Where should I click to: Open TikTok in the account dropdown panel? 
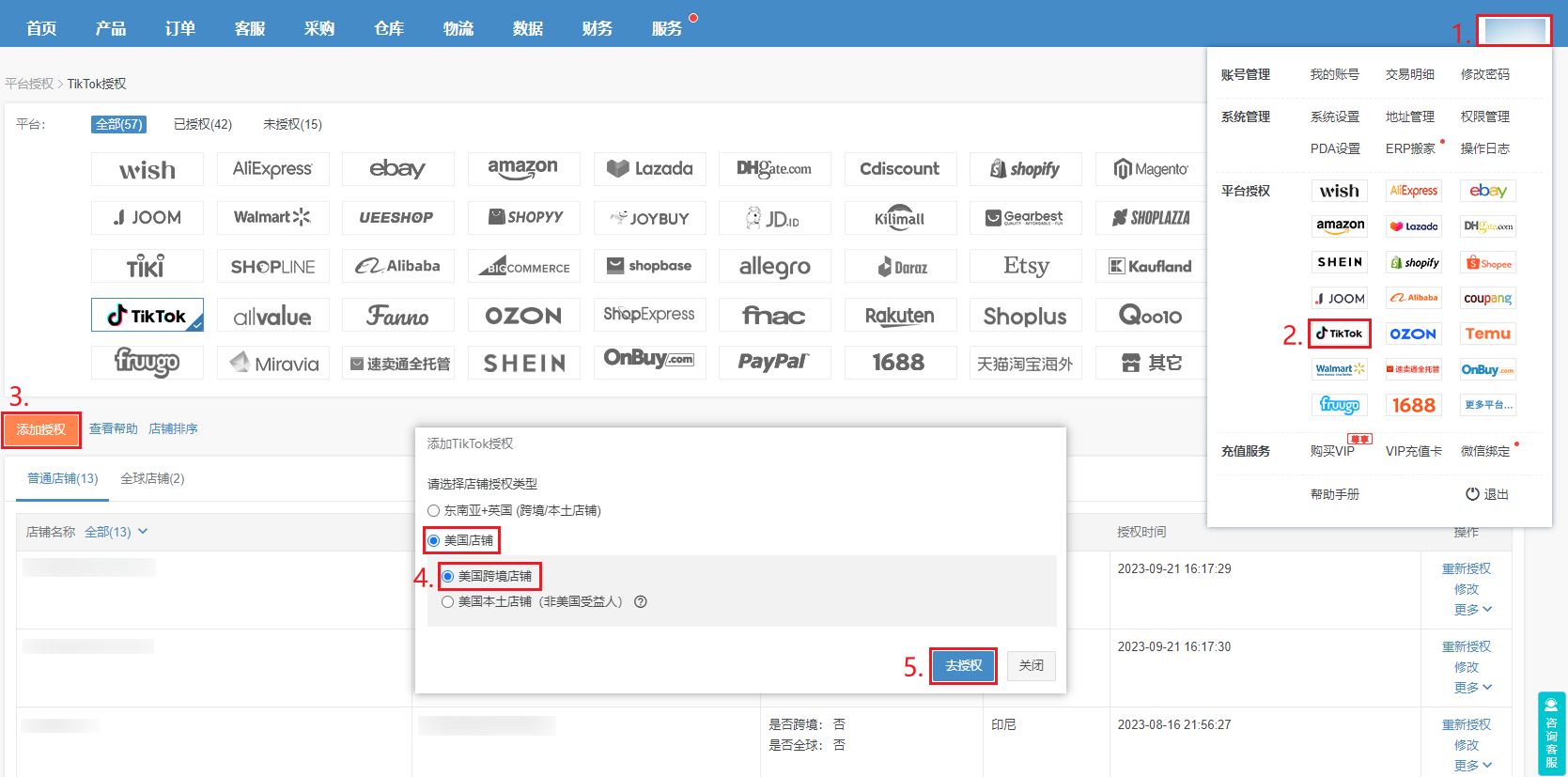pyautogui.click(x=1340, y=334)
